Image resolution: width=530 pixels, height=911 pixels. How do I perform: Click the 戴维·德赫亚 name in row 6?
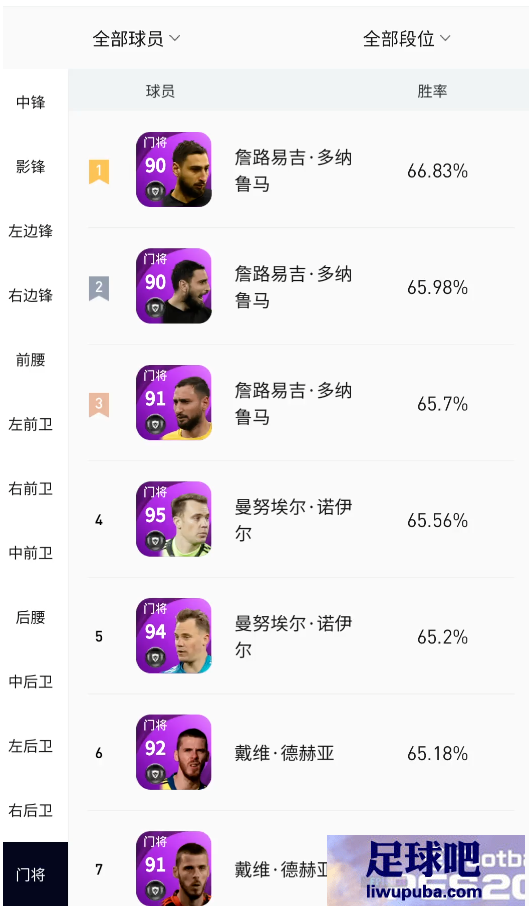[x=284, y=754]
